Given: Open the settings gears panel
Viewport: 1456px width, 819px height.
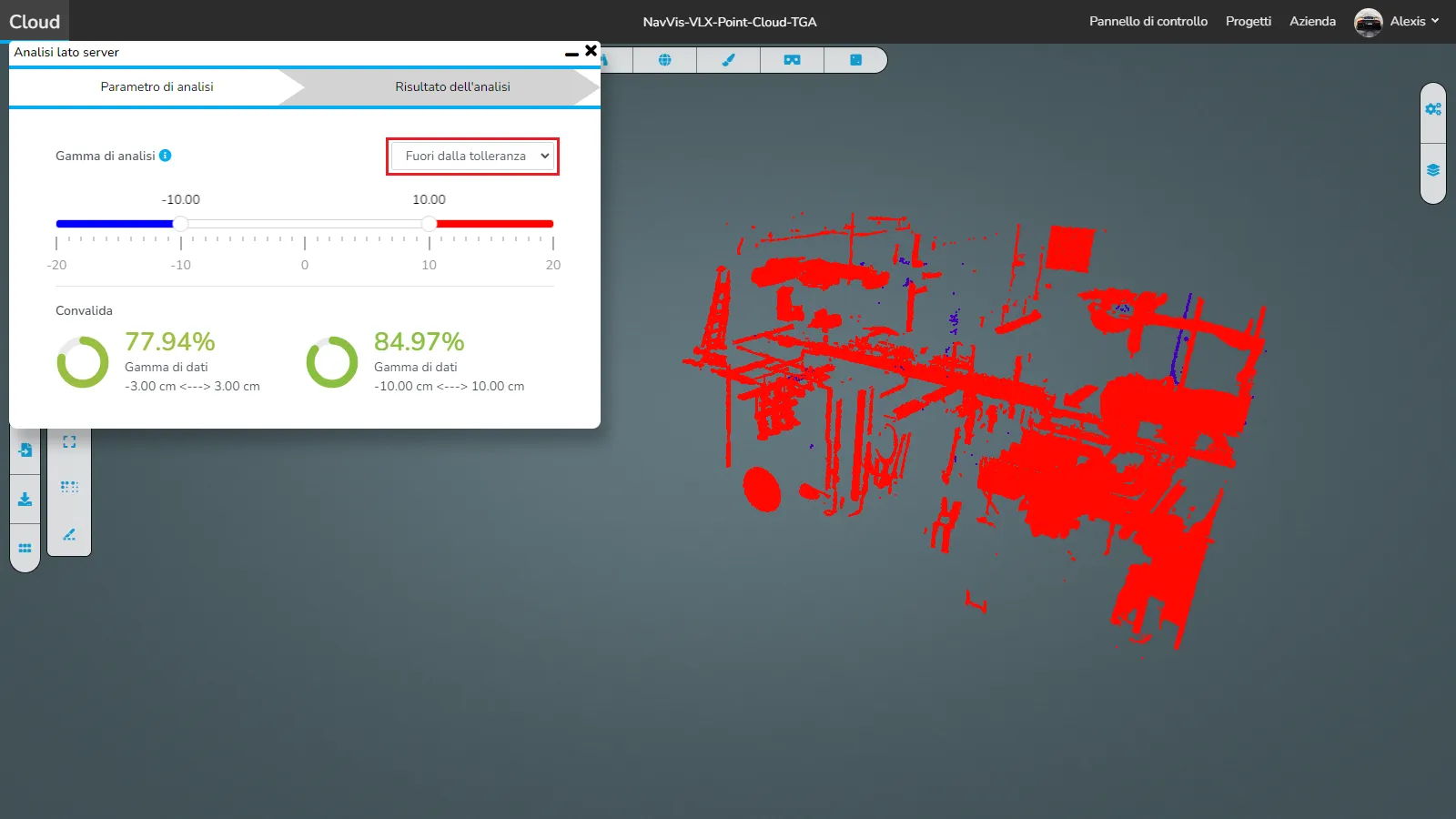Looking at the screenshot, I should click(x=1433, y=109).
